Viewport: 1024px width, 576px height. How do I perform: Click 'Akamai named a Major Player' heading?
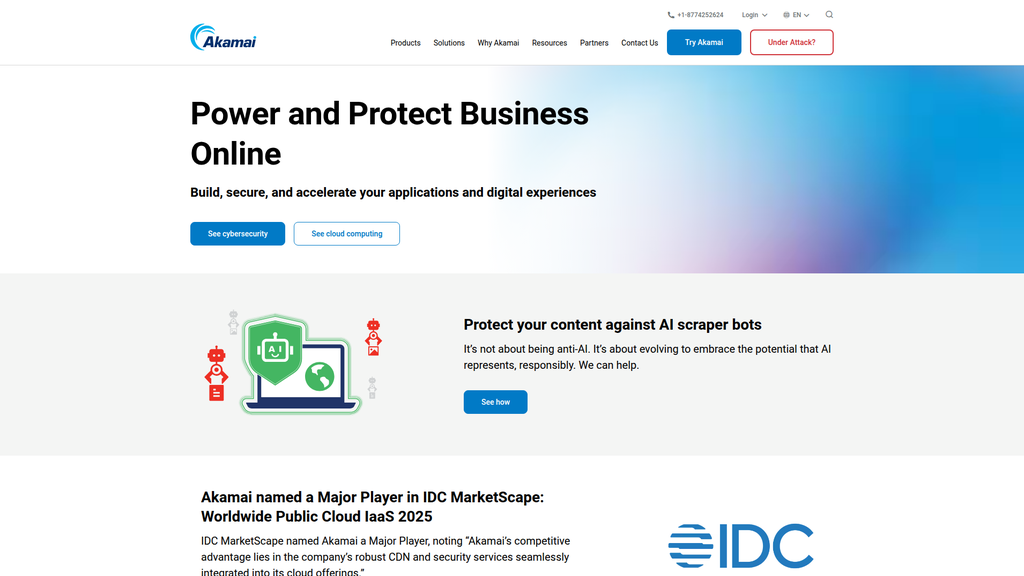click(x=372, y=507)
